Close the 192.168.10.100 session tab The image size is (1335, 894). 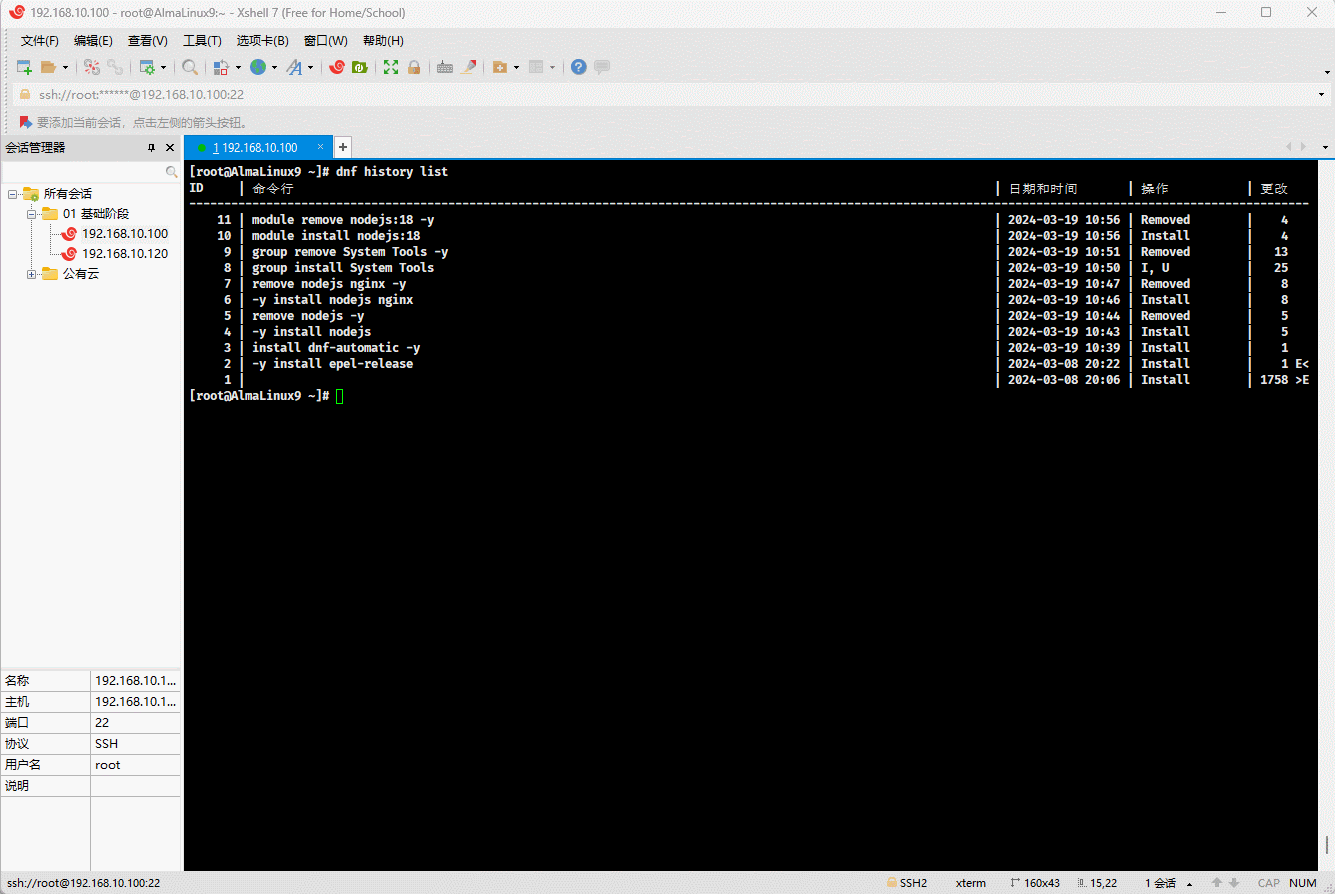pos(320,147)
